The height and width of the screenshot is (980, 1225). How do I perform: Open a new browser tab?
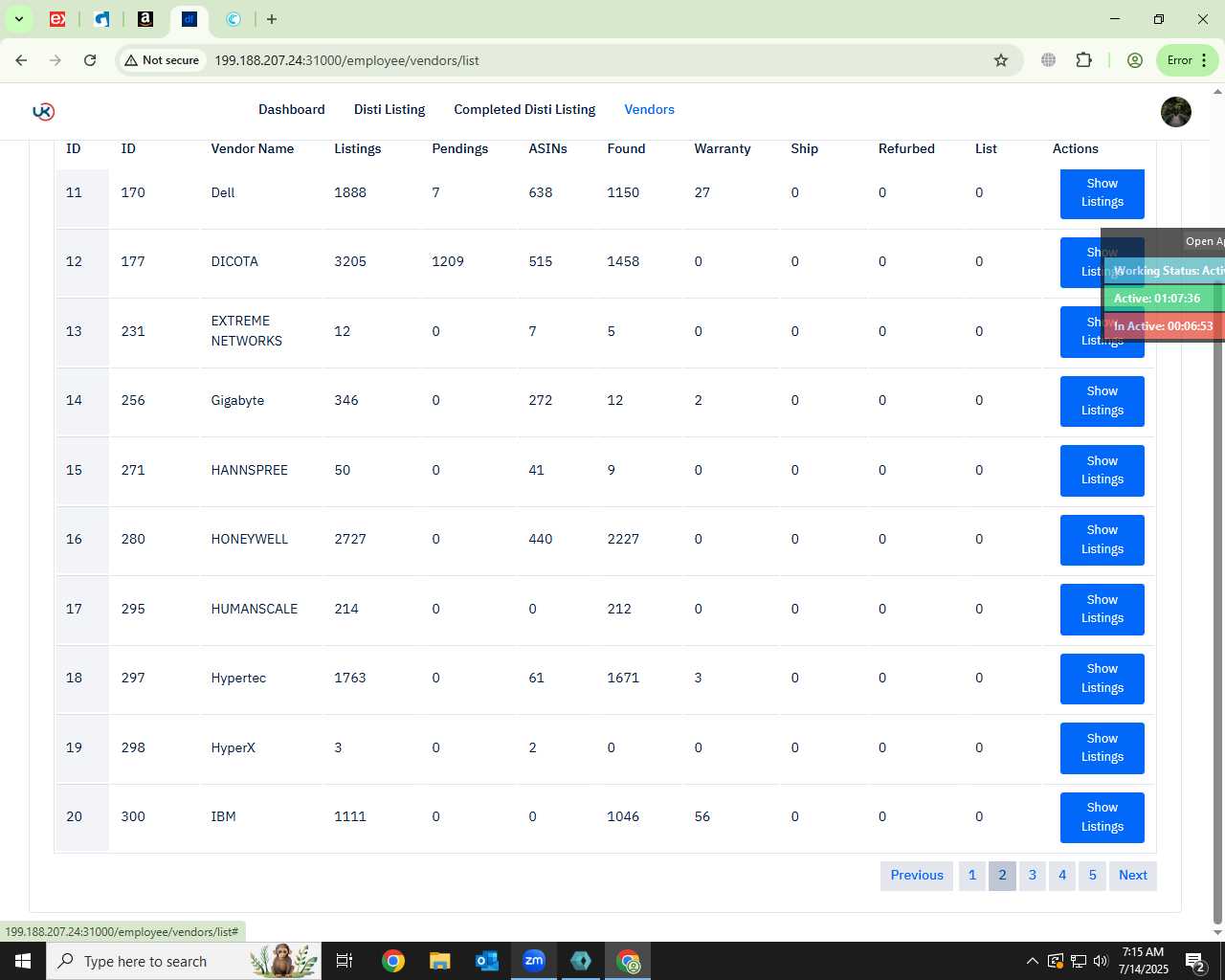pyautogui.click(x=272, y=19)
